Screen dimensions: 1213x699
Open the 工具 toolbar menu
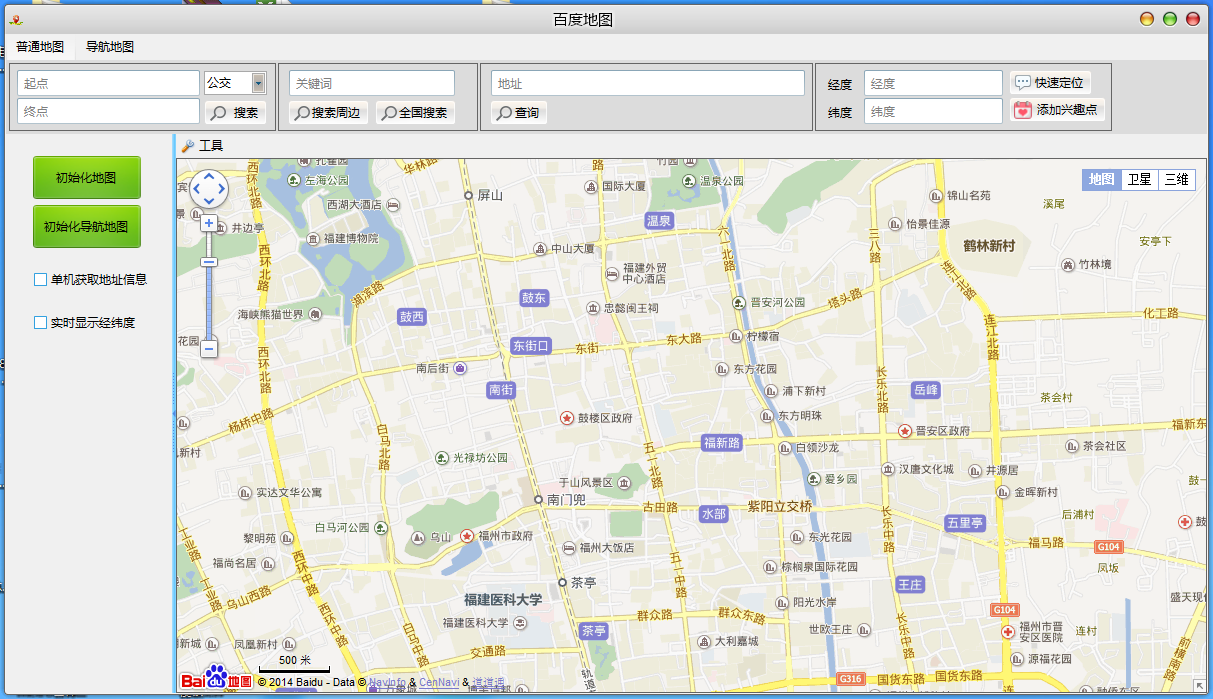pos(203,146)
